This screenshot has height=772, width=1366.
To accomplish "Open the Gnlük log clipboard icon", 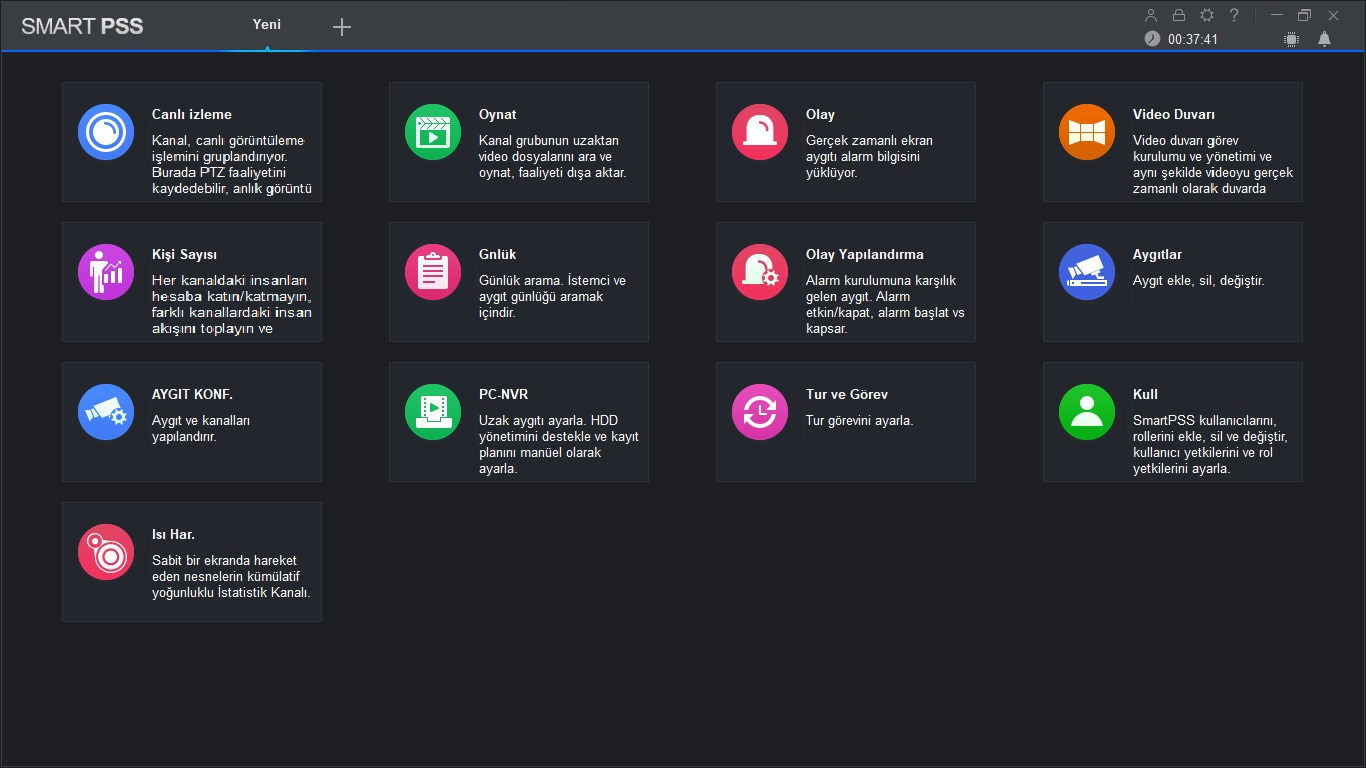I will point(433,272).
